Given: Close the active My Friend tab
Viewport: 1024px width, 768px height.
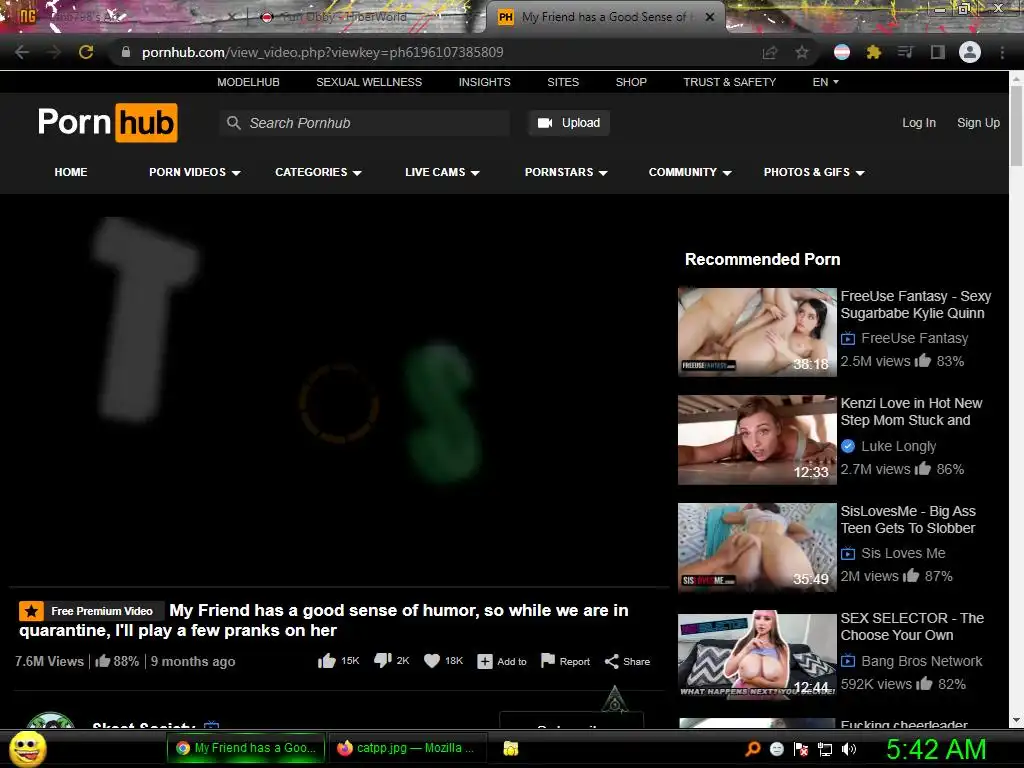Looking at the screenshot, I should tap(710, 17).
